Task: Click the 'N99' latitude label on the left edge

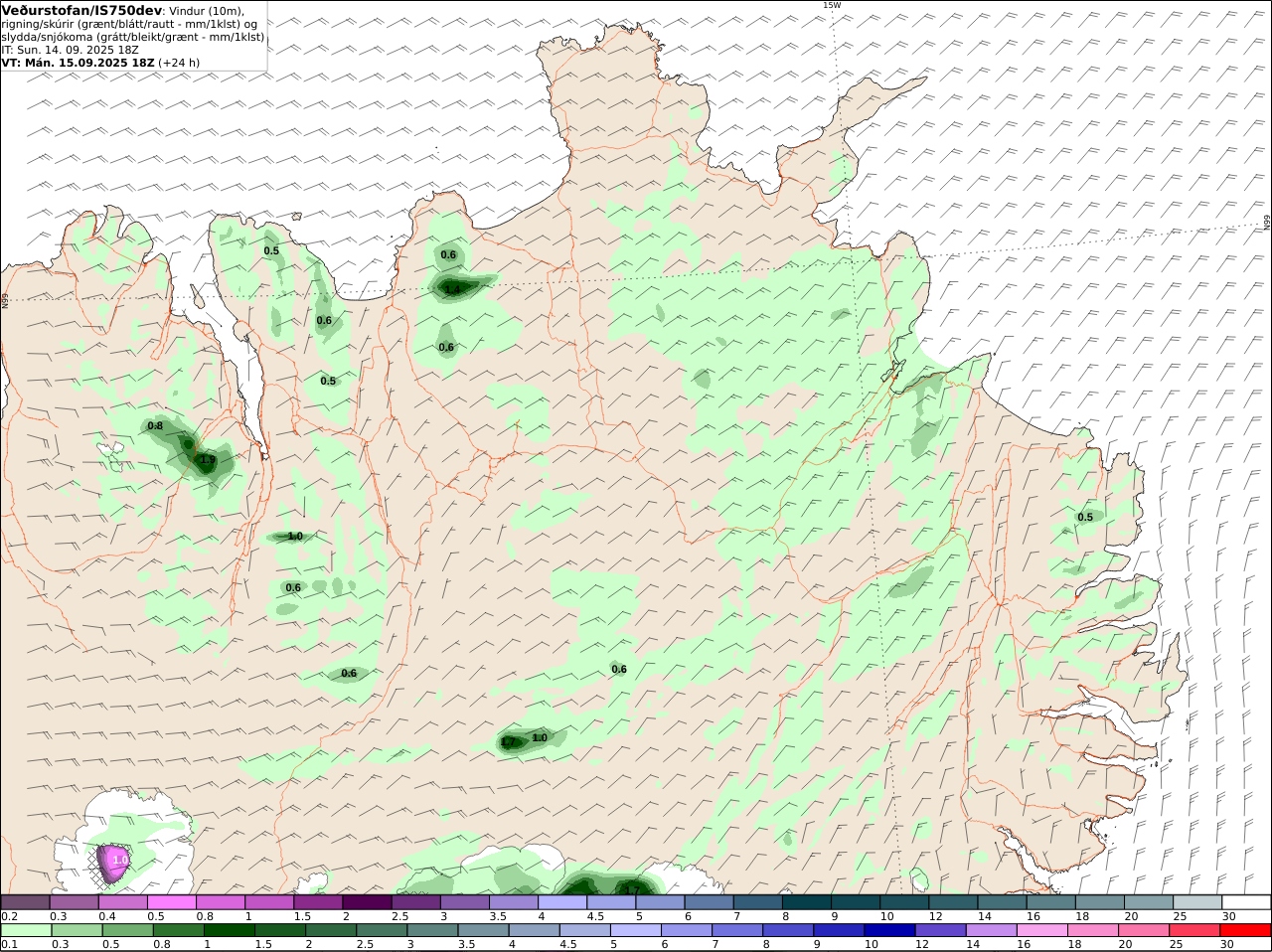Action: (5, 299)
